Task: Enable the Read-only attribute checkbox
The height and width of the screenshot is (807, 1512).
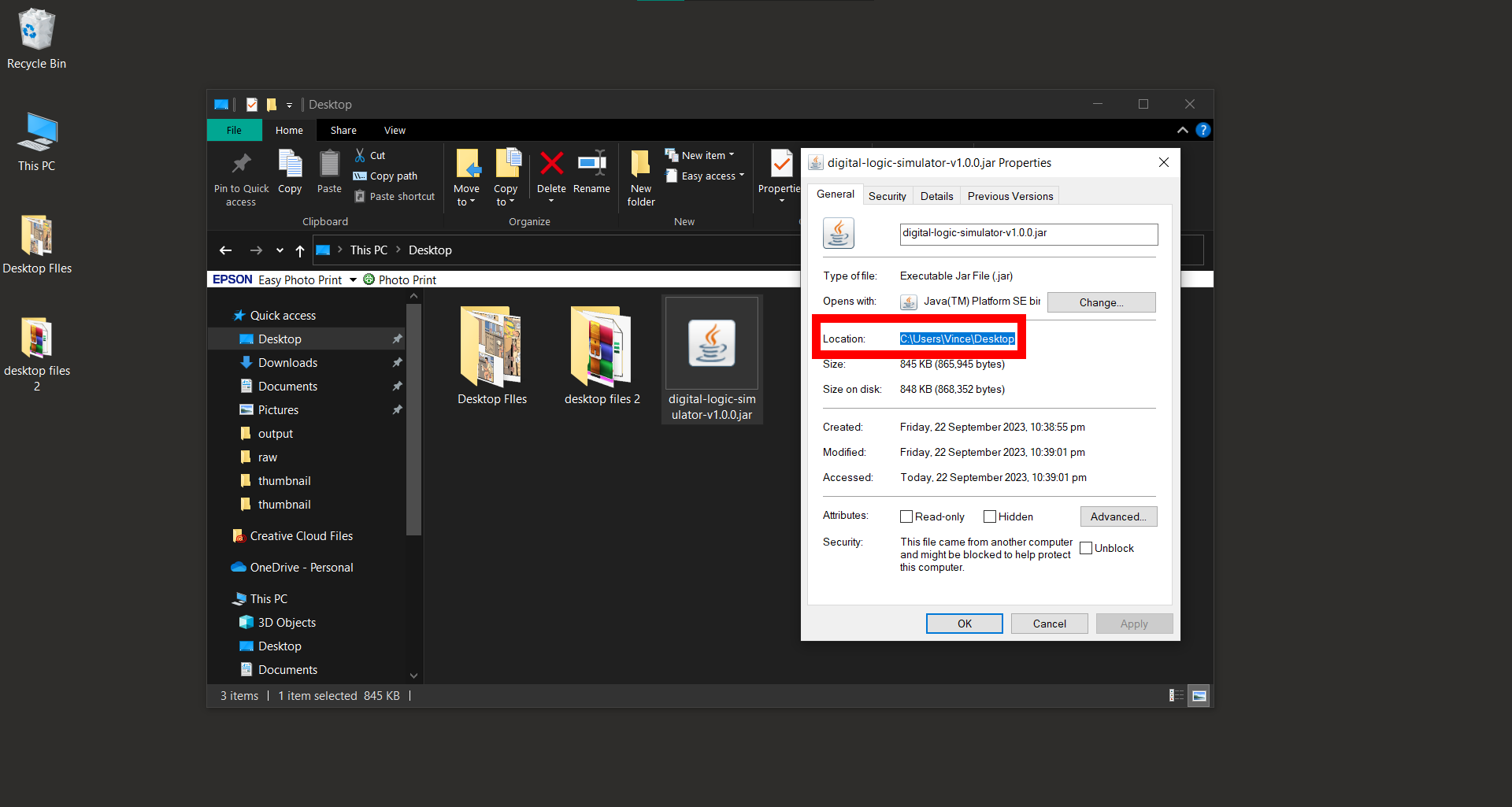Action: click(x=906, y=516)
